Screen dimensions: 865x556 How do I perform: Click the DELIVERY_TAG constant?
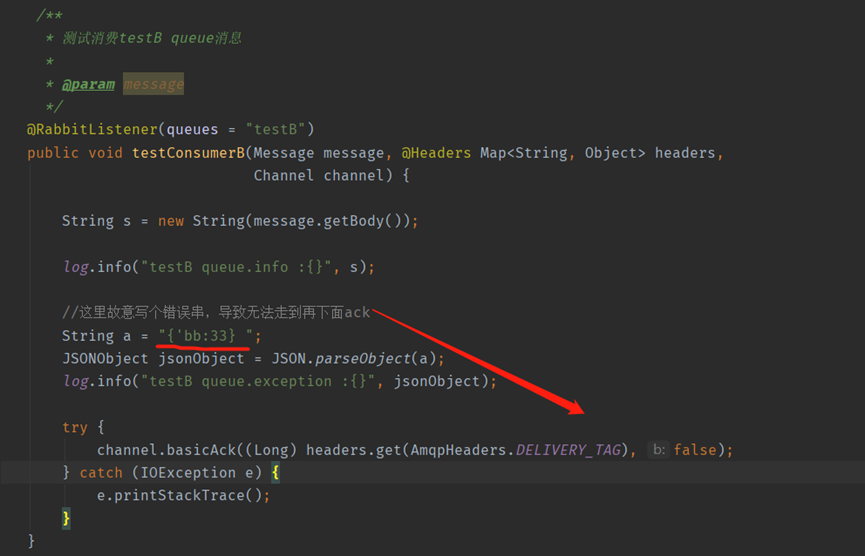tap(569, 450)
